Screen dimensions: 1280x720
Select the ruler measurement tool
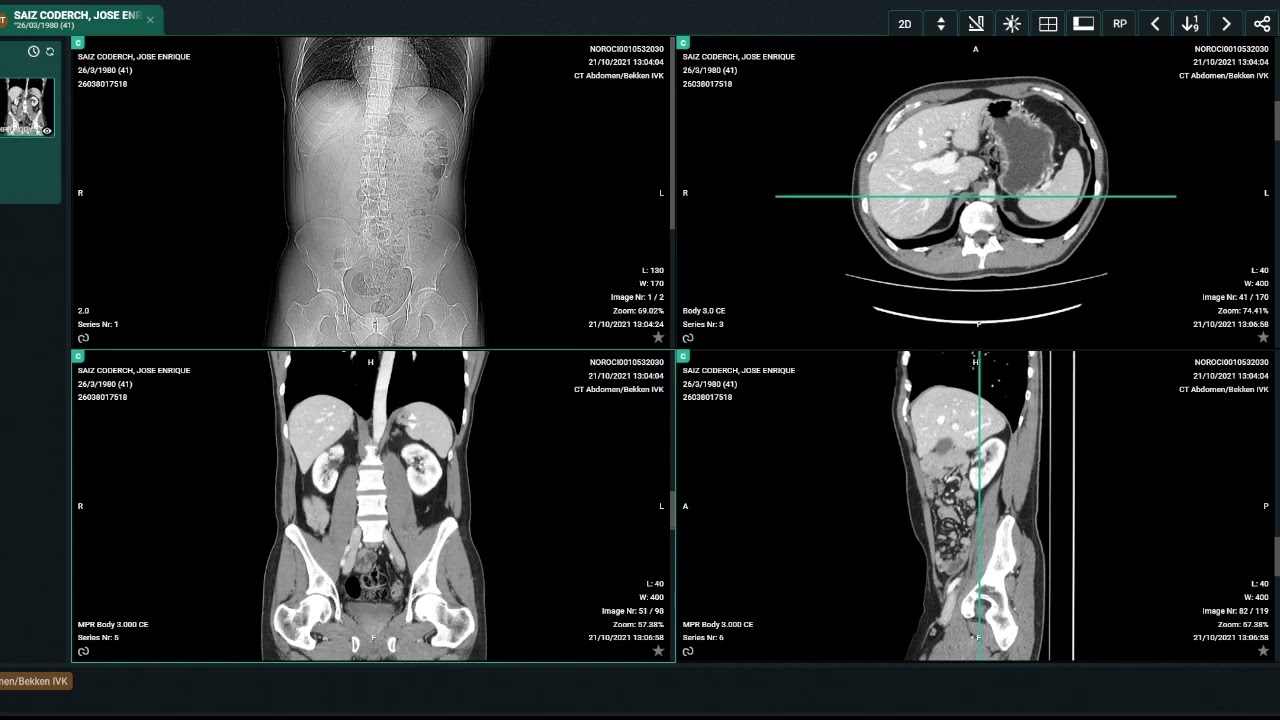click(x=976, y=24)
